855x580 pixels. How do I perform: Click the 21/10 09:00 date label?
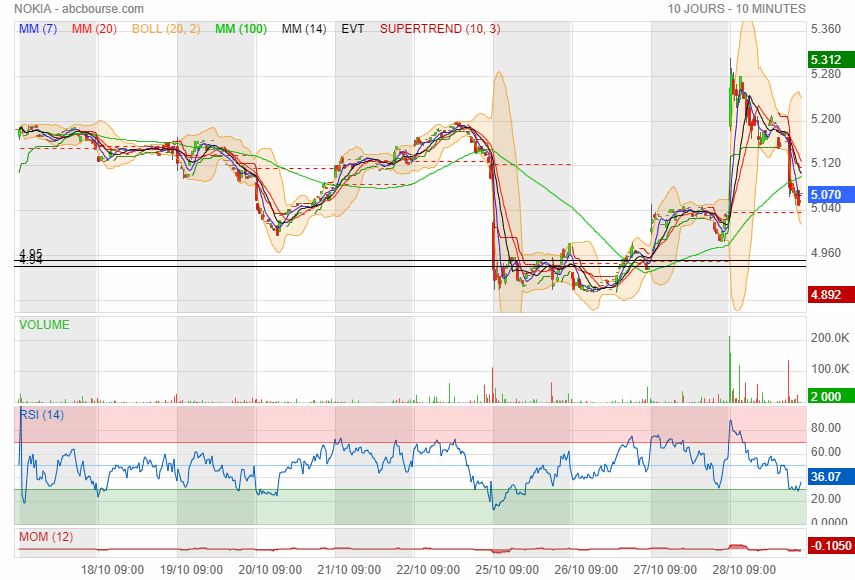[x=349, y=570]
